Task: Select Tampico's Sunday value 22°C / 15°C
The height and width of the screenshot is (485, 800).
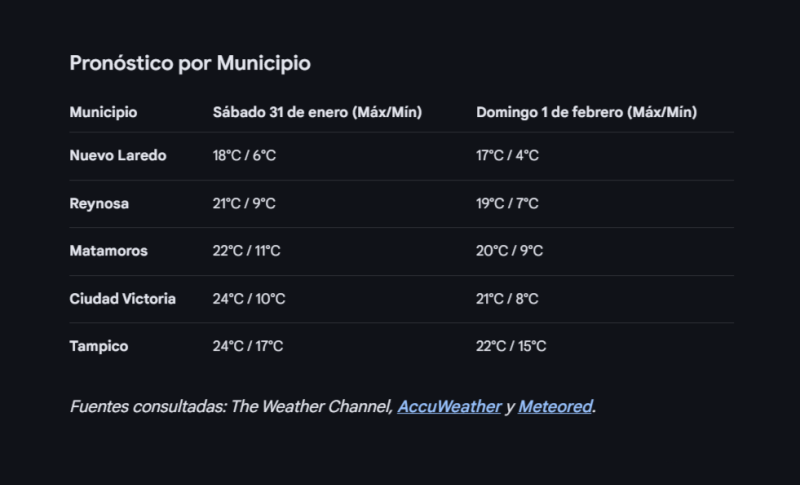Action: pyautogui.click(x=511, y=346)
